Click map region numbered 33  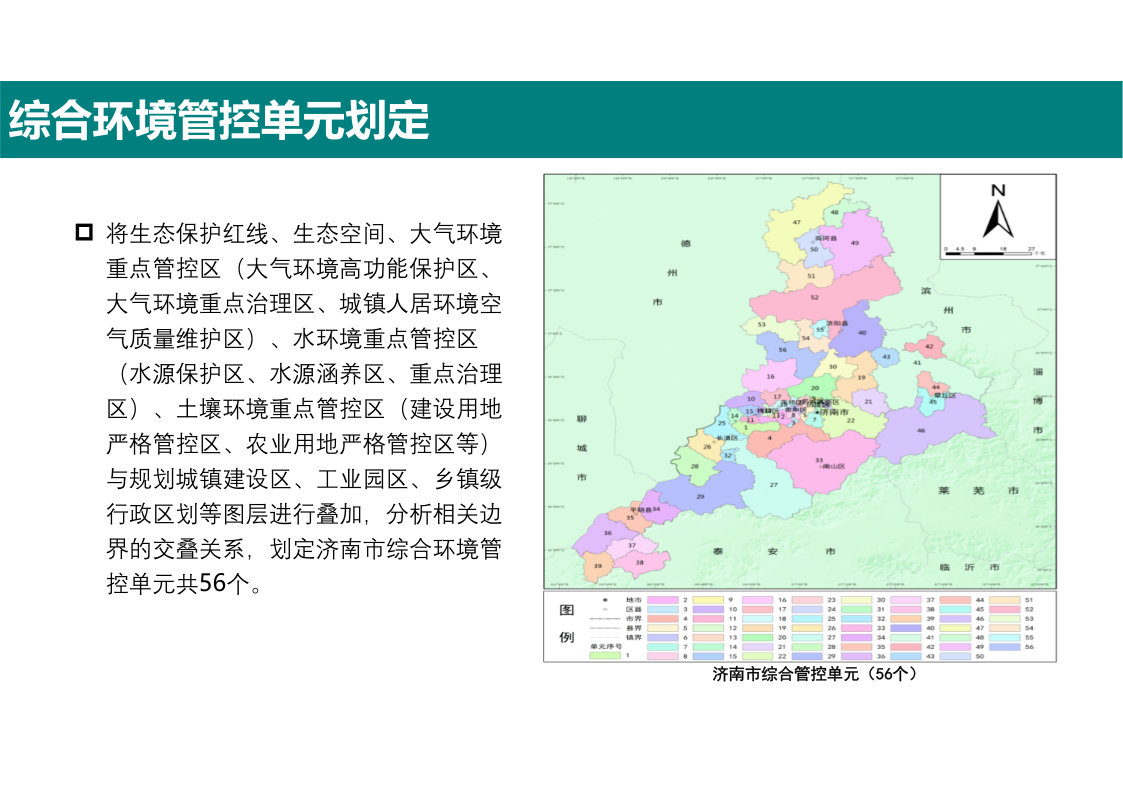click(819, 460)
